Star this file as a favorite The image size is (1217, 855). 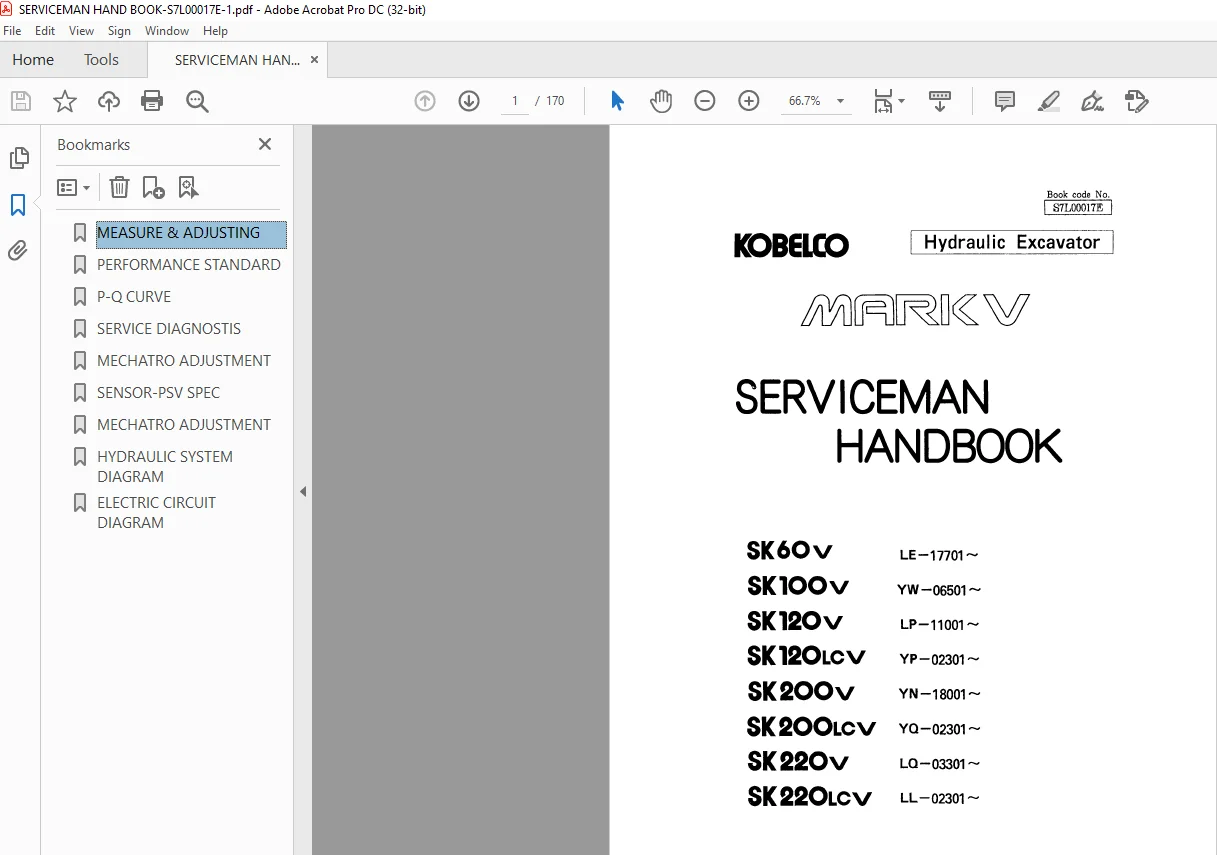tap(65, 101)
